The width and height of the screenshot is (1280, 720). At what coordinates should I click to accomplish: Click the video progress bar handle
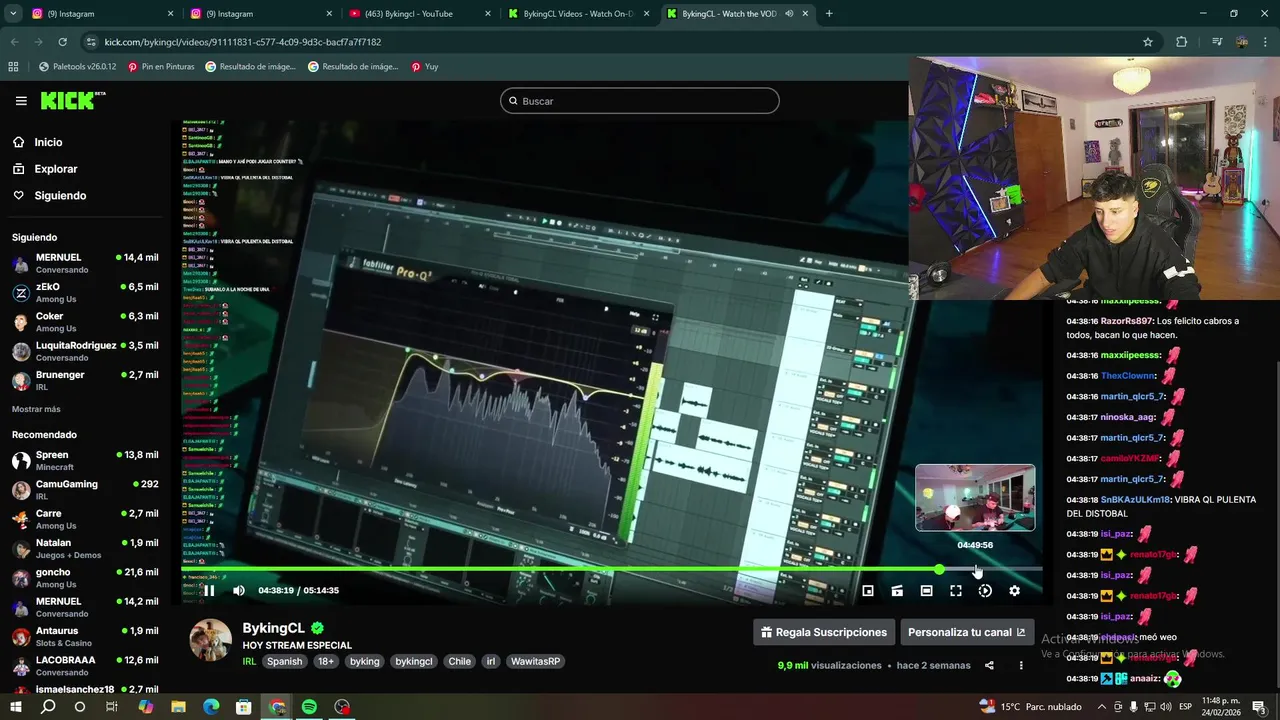[939, 569]
